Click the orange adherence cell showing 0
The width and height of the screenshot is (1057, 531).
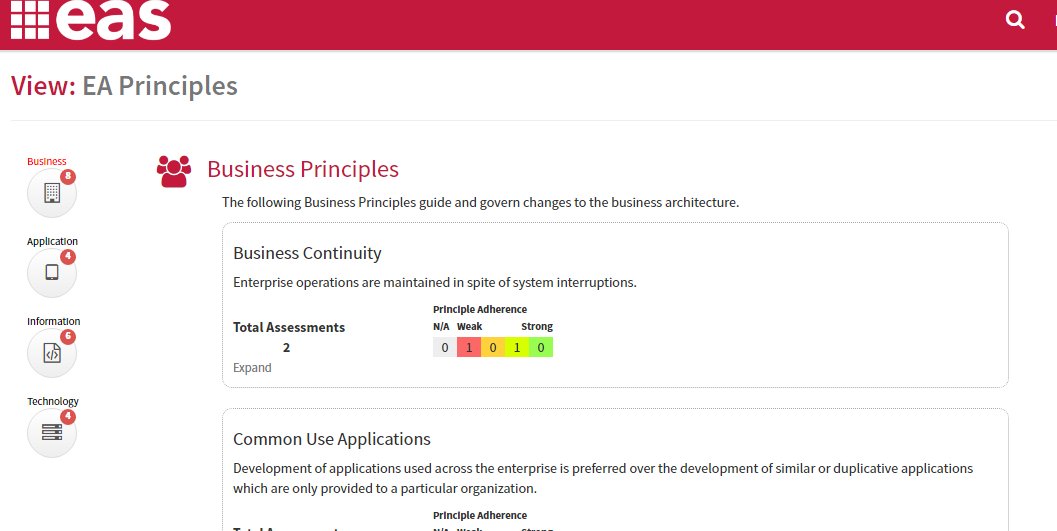click(493, 348)
